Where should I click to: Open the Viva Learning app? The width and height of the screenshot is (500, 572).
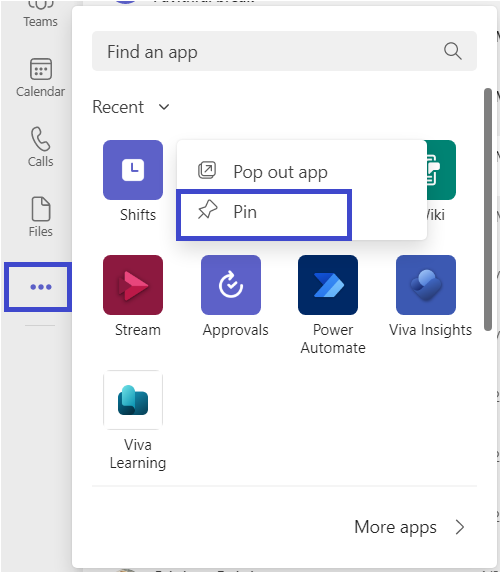tap(133, 400)
